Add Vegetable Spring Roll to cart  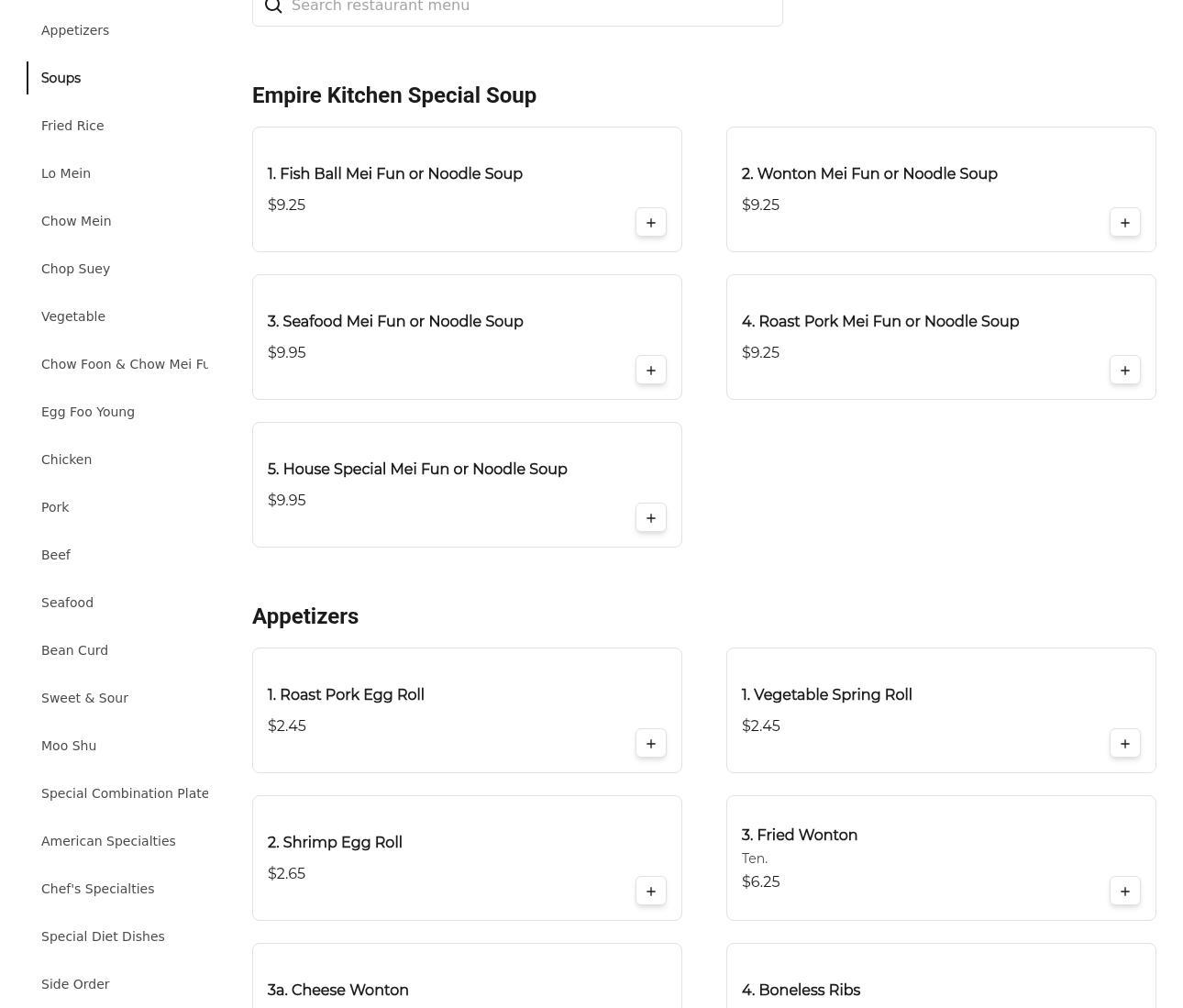pyautogui.click(x=1124, y=744)
